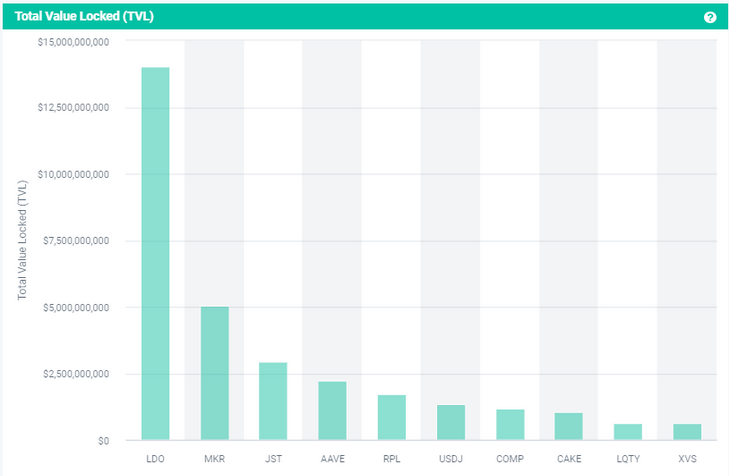Screen dimensions: 729x476
Task: Click the LDO bar in the chart
Action: click(155, 254)
